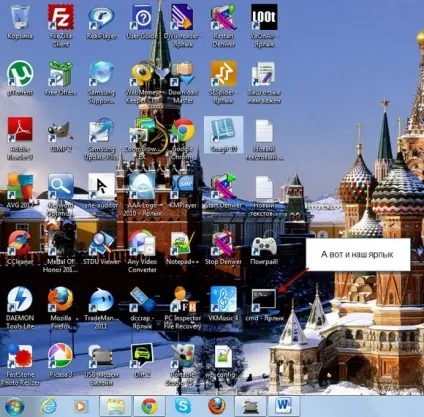
Task: Select the STDU Viewer icon
Action: [101, 243]
